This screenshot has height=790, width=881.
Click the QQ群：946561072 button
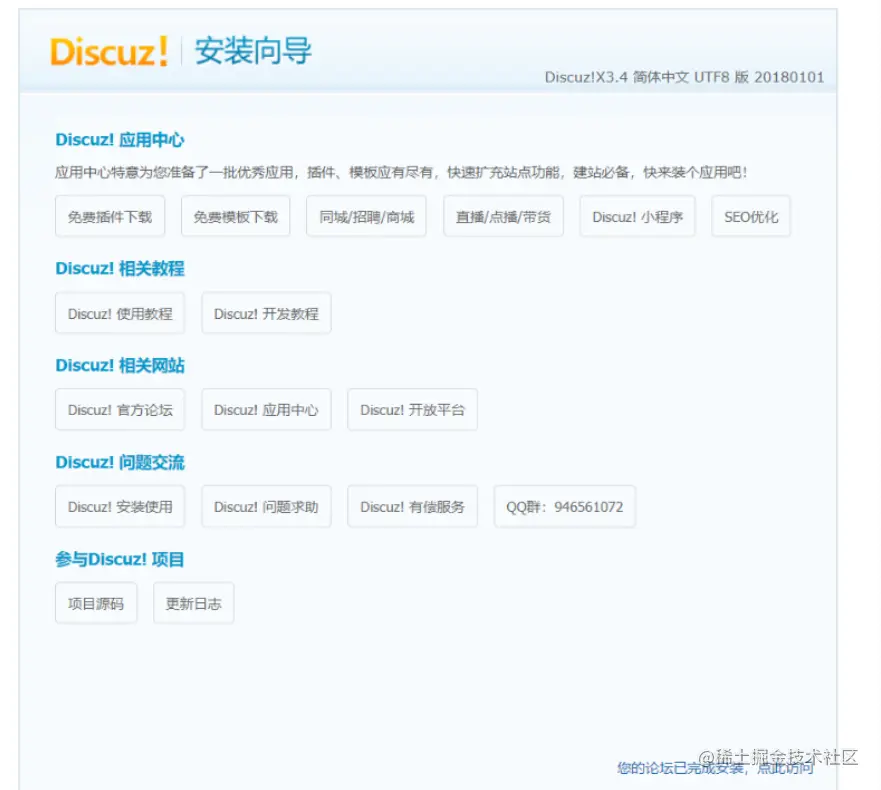[565, 506]
